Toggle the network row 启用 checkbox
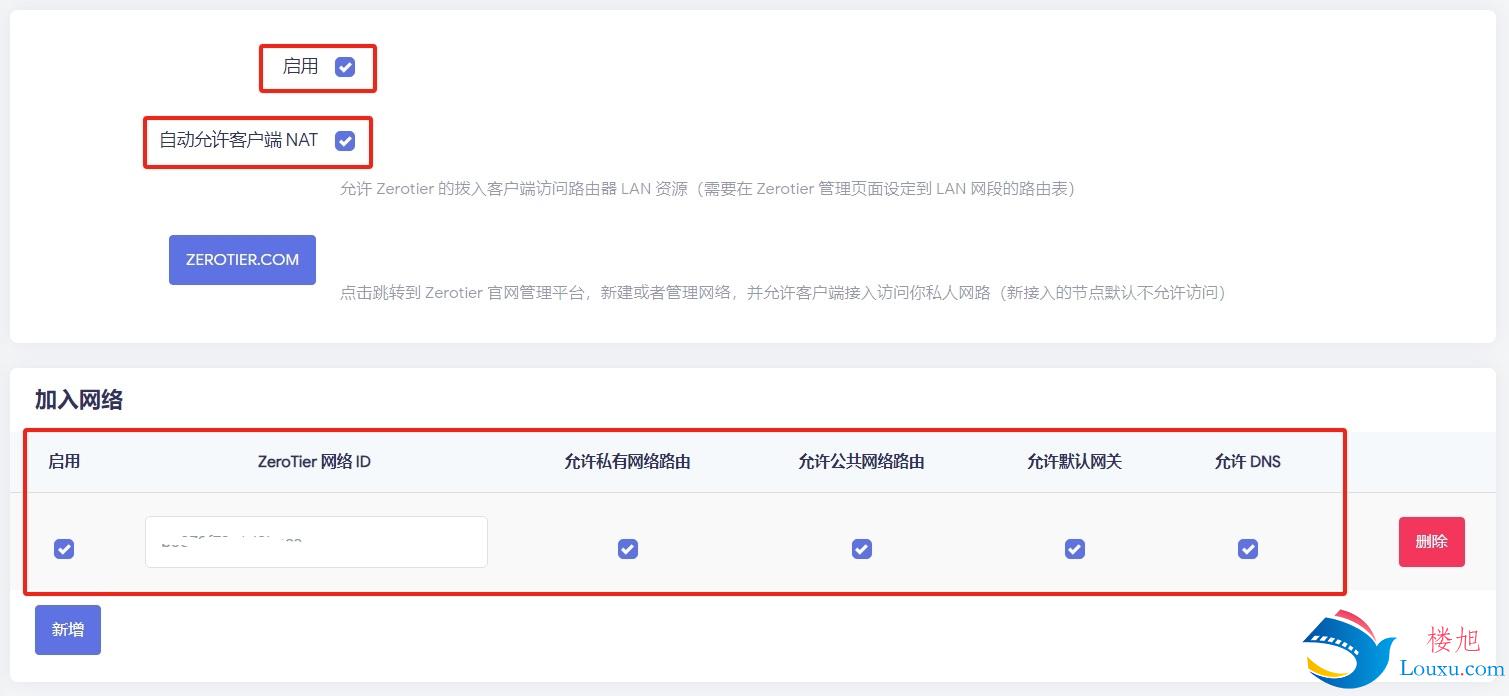The height and width of the screenshot is (696, 1509). 64,549
